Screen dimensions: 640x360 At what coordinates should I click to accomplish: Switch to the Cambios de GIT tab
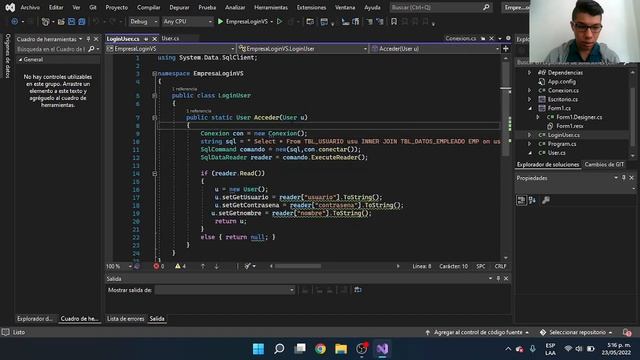click(604, 164)
